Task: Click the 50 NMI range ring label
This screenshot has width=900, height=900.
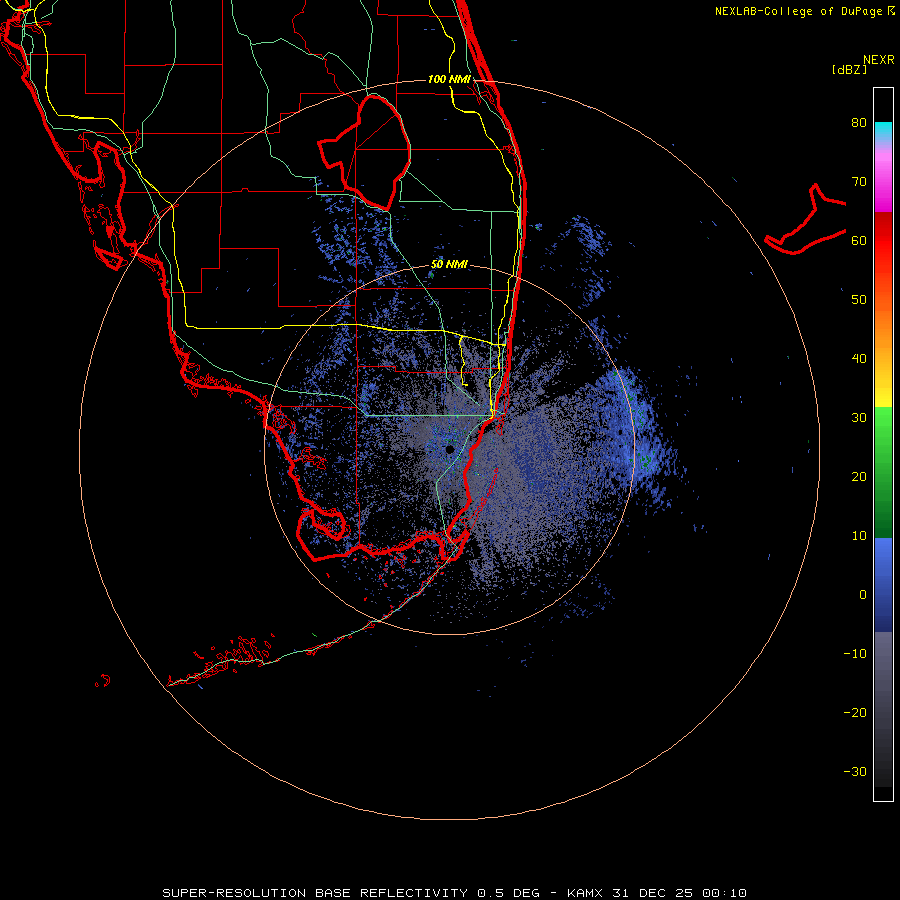Action: pyautogui.click(x=449, y=265)
